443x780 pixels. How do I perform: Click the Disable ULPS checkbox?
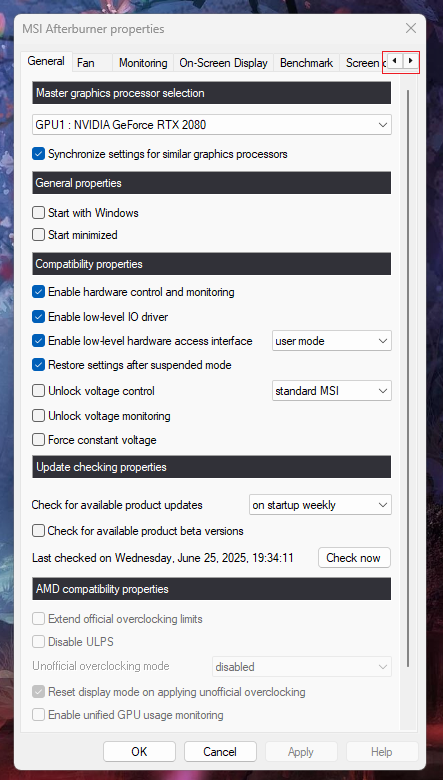point(39,642)
